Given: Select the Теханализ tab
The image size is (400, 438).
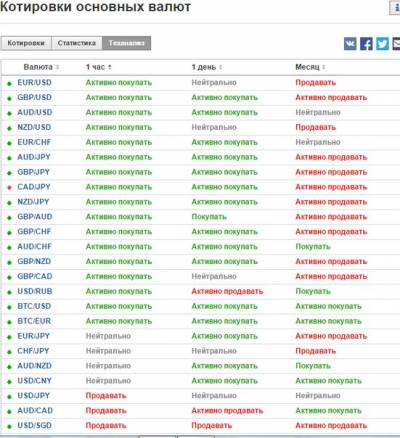Looking at the screenshot, I should [127, 43].
